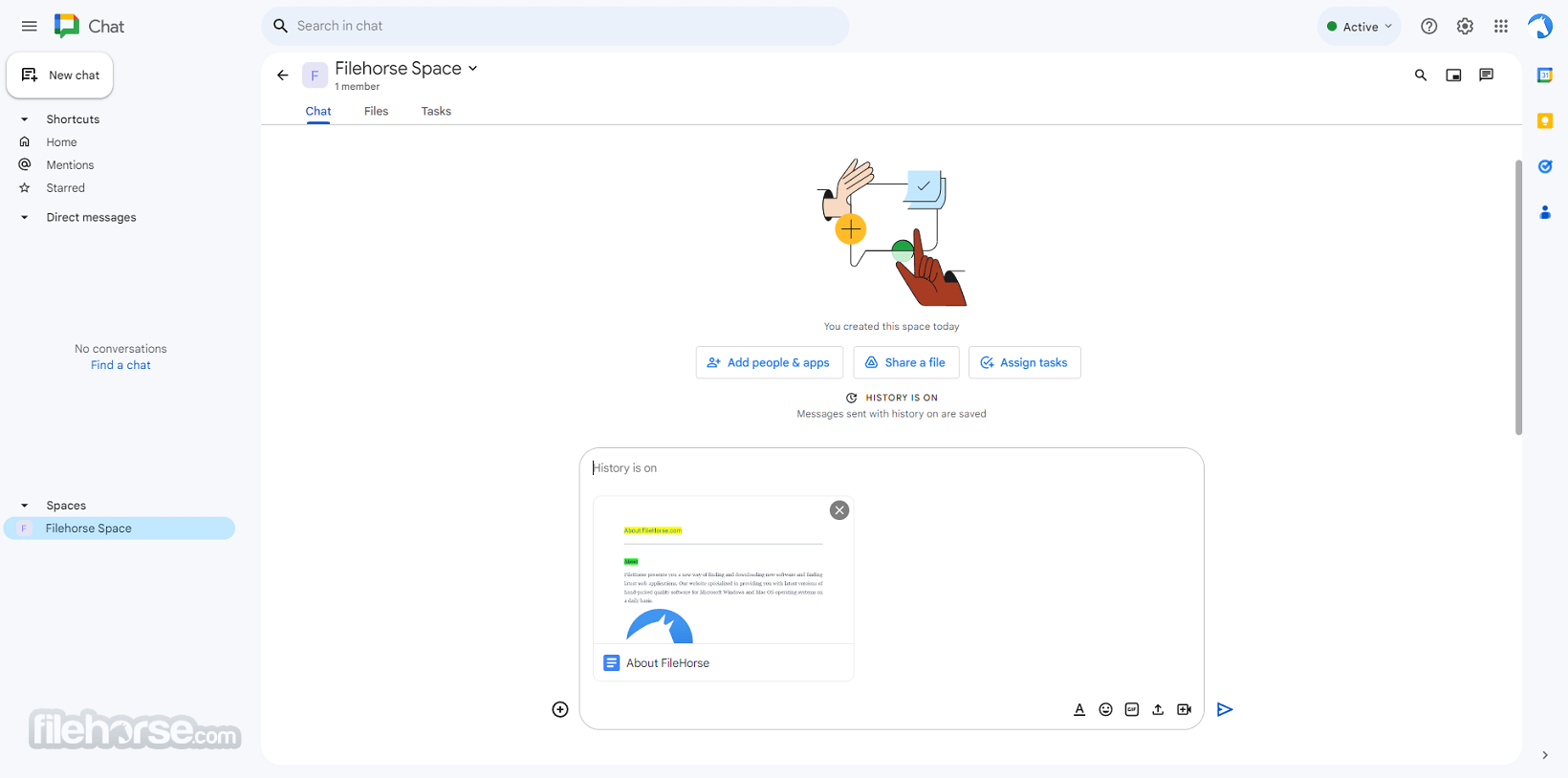
Task: Click the message input 'History is on'
Action: tap(889, 468)
